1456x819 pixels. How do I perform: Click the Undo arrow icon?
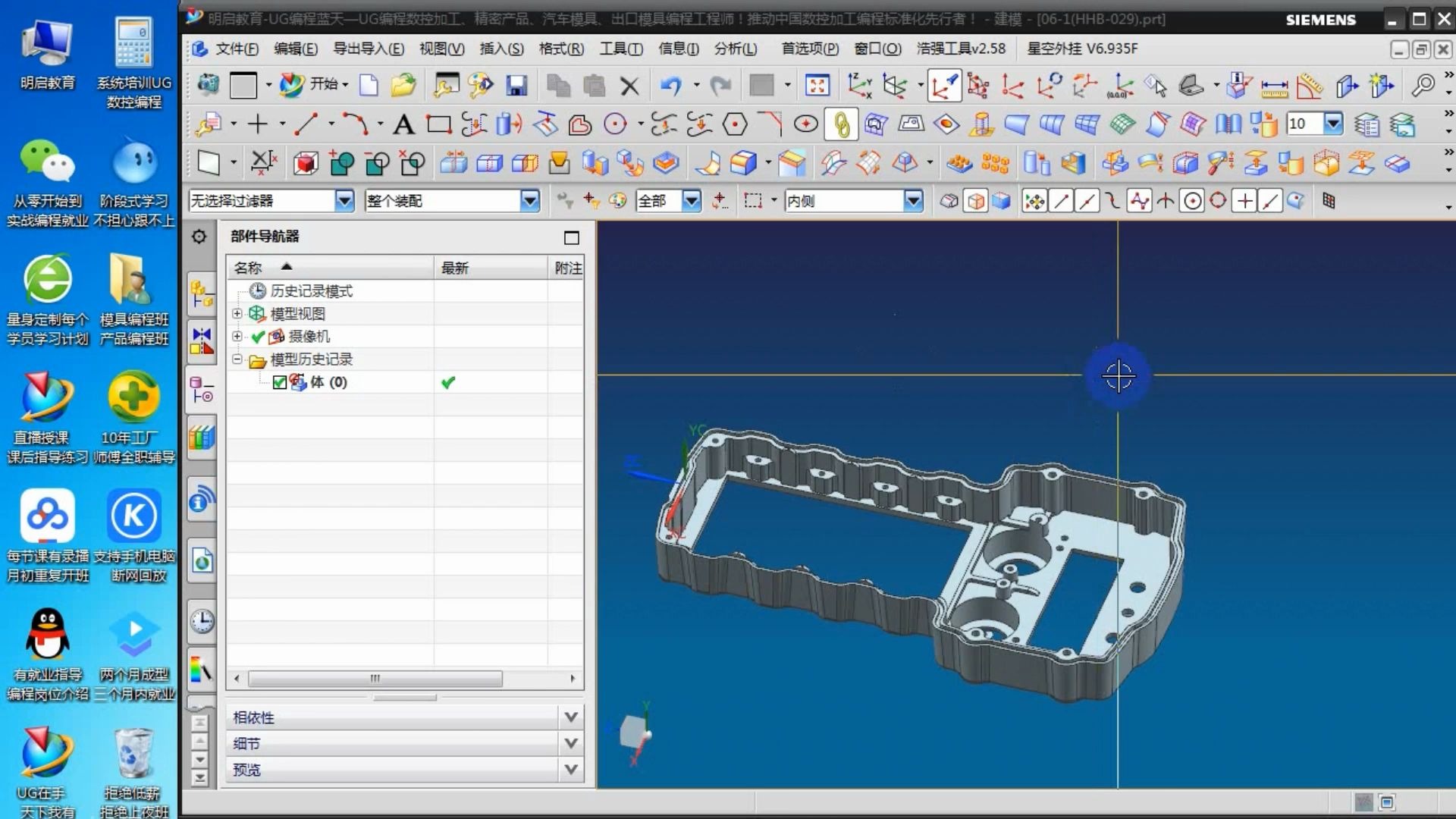(x=670, y=86)
